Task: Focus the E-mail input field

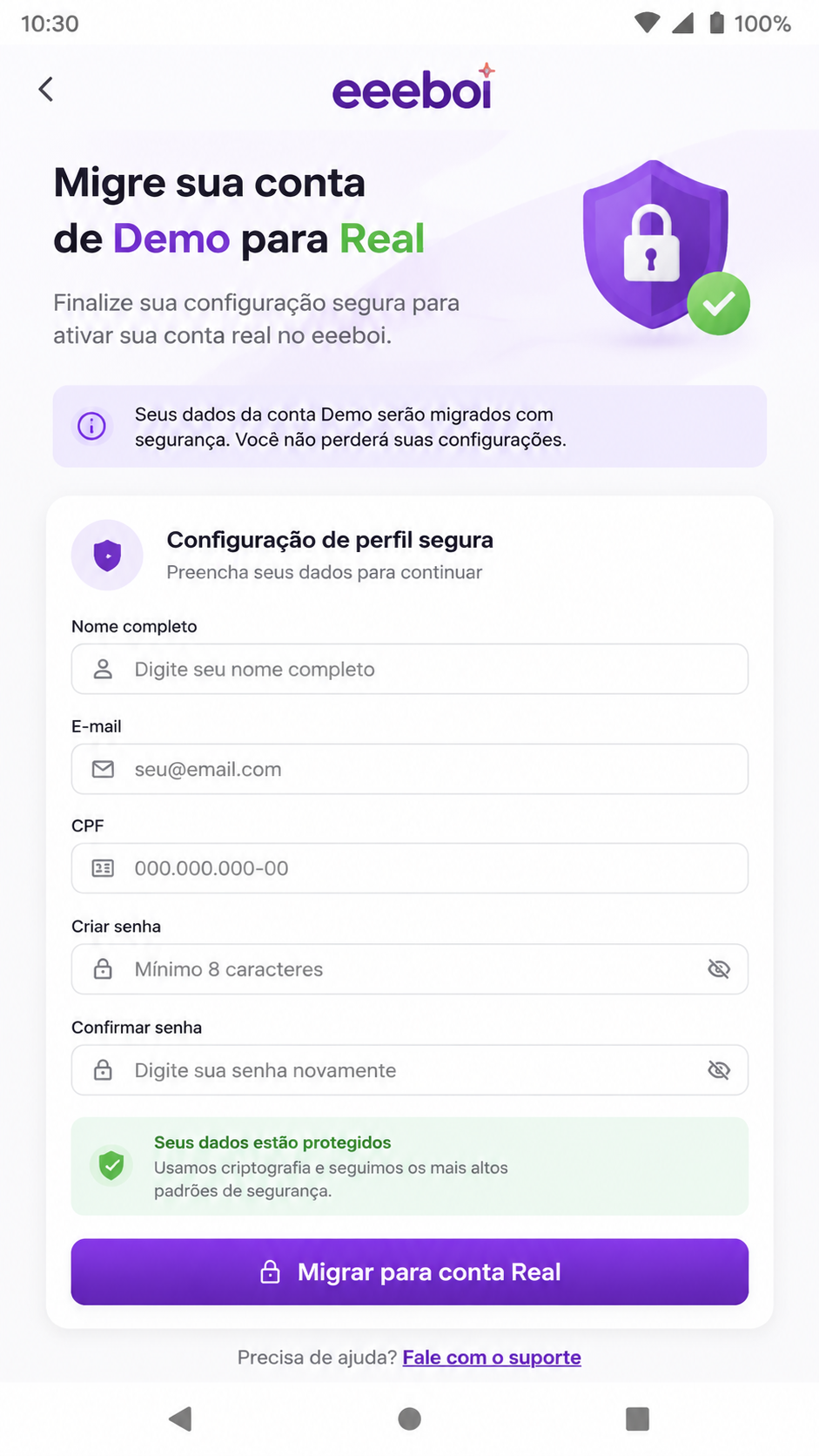Action: [410, 769]
